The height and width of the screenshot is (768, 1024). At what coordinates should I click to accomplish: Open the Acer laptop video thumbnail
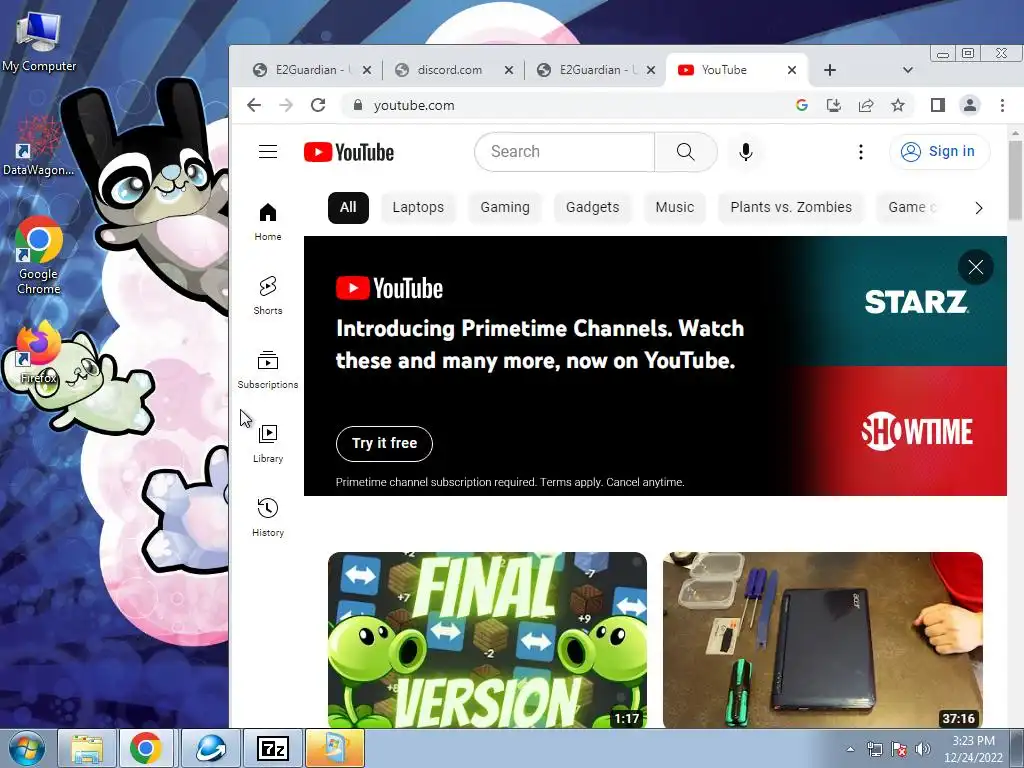click(823, 640)
